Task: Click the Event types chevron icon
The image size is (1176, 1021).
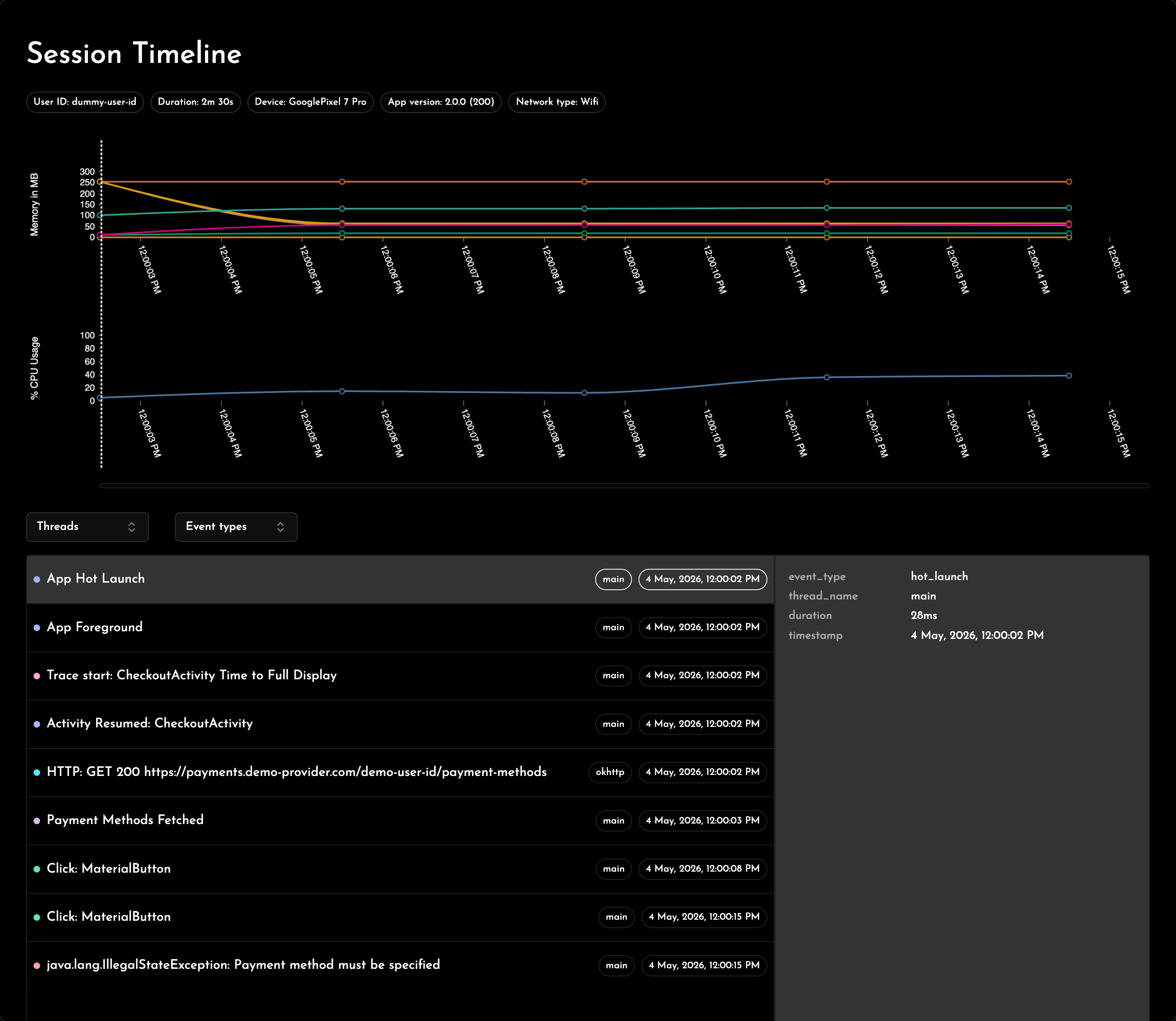Action: 280,527
